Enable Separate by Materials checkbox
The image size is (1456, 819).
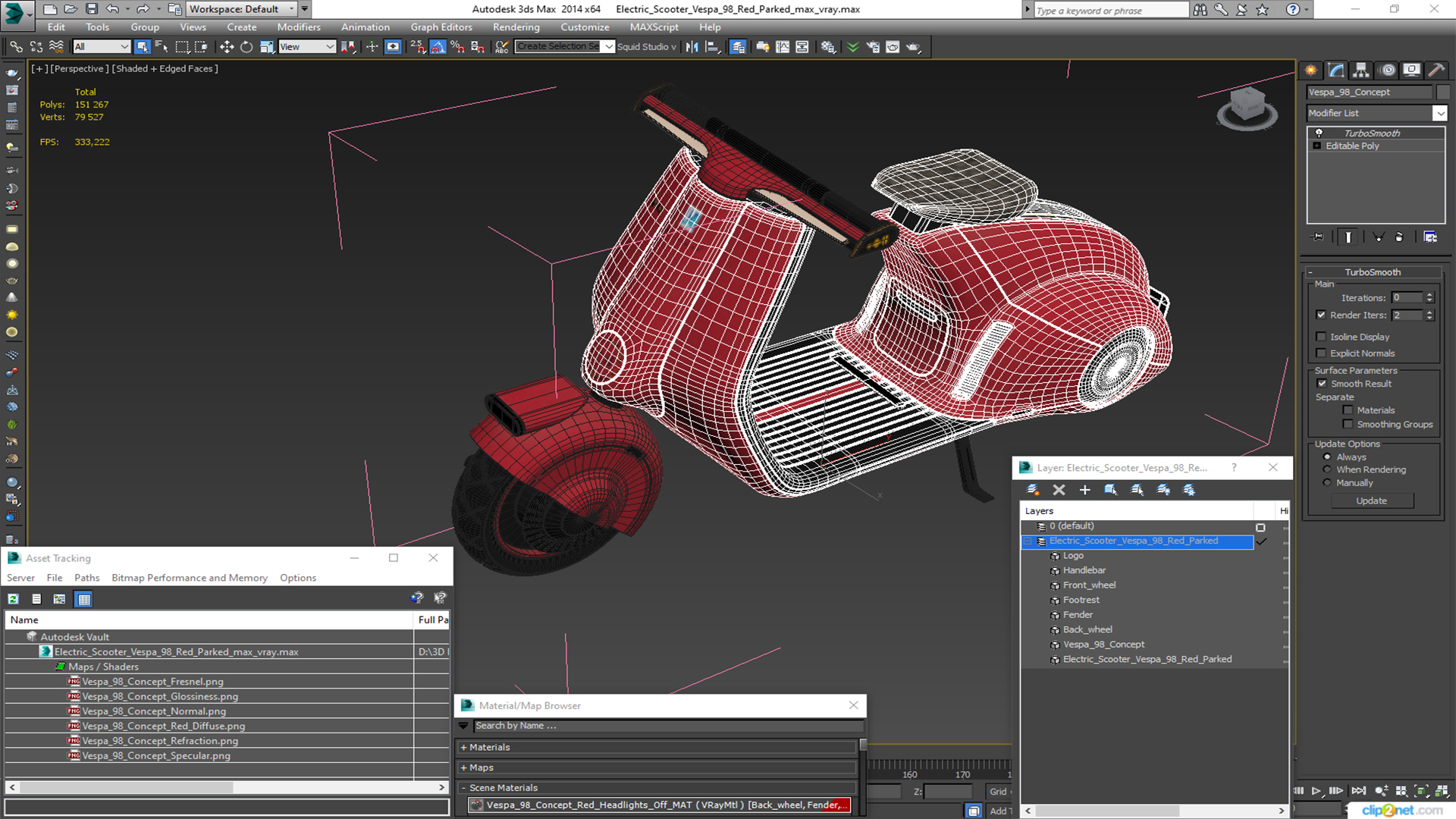pos(1348,410)
